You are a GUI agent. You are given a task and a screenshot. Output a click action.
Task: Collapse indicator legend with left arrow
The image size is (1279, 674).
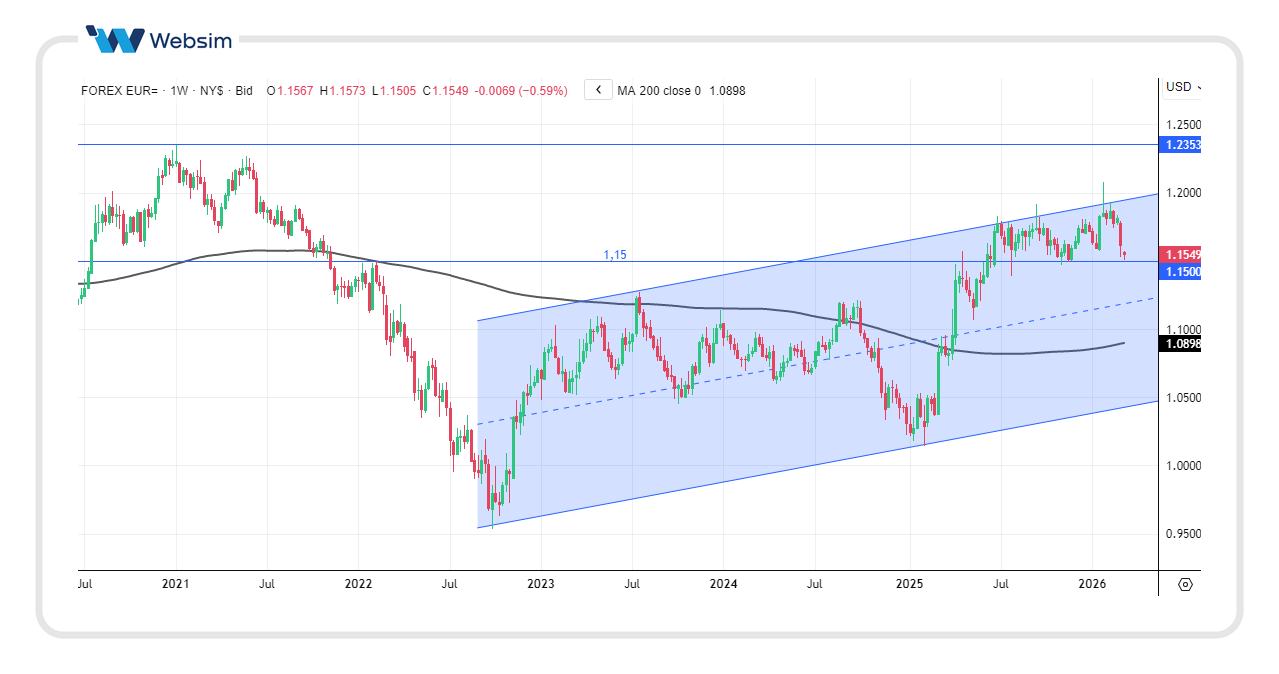[x=598, y=90]
